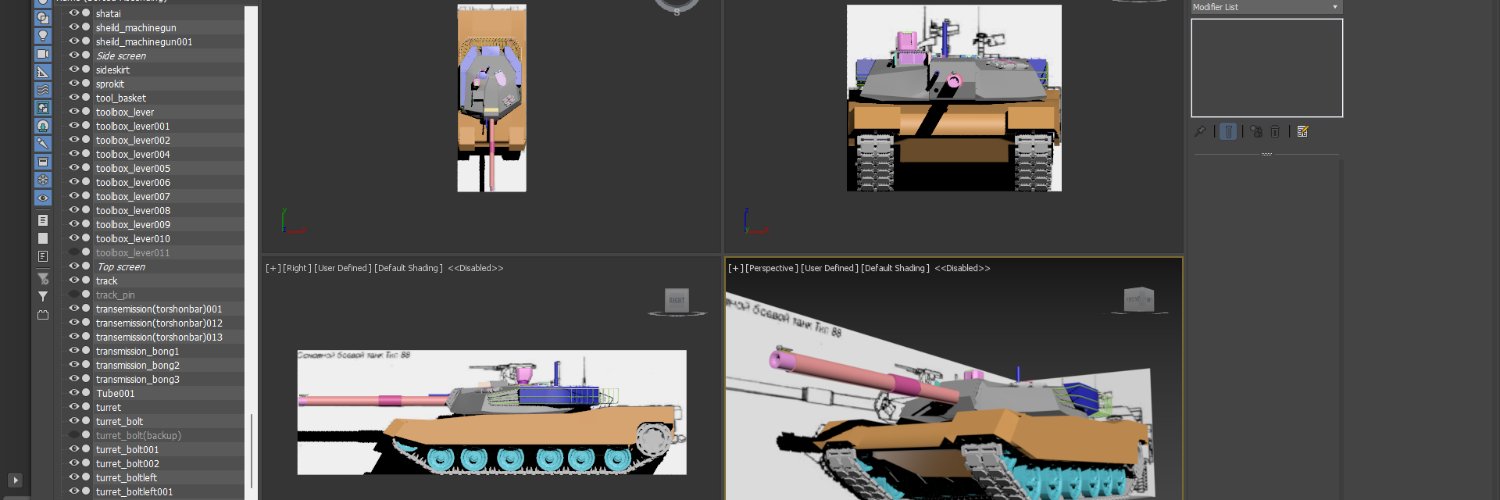Toggle the Display Bones filter icon
The image size is (1500, 500).
pyautogui.click(x=43, y=143)
